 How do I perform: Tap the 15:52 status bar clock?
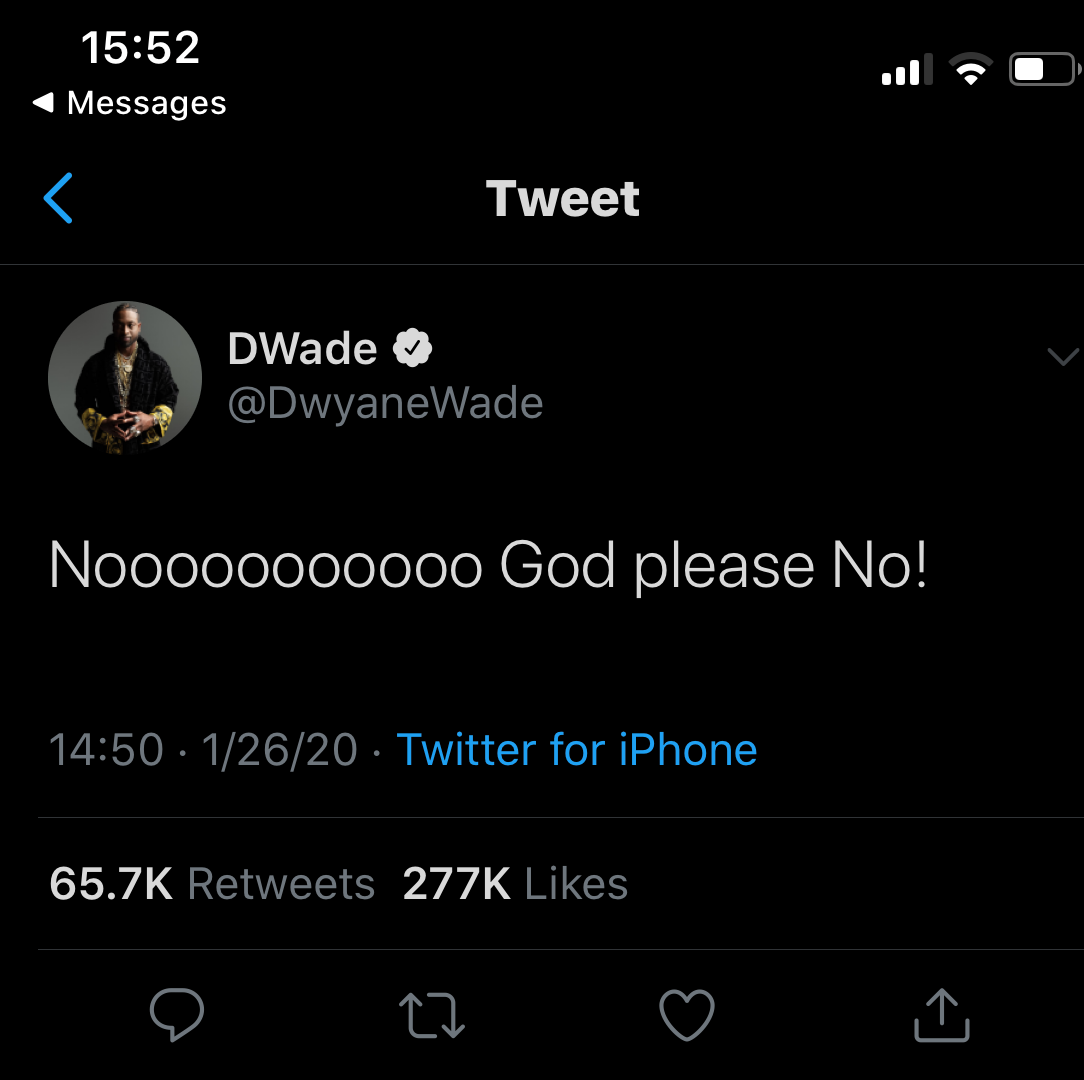point(140,47)
